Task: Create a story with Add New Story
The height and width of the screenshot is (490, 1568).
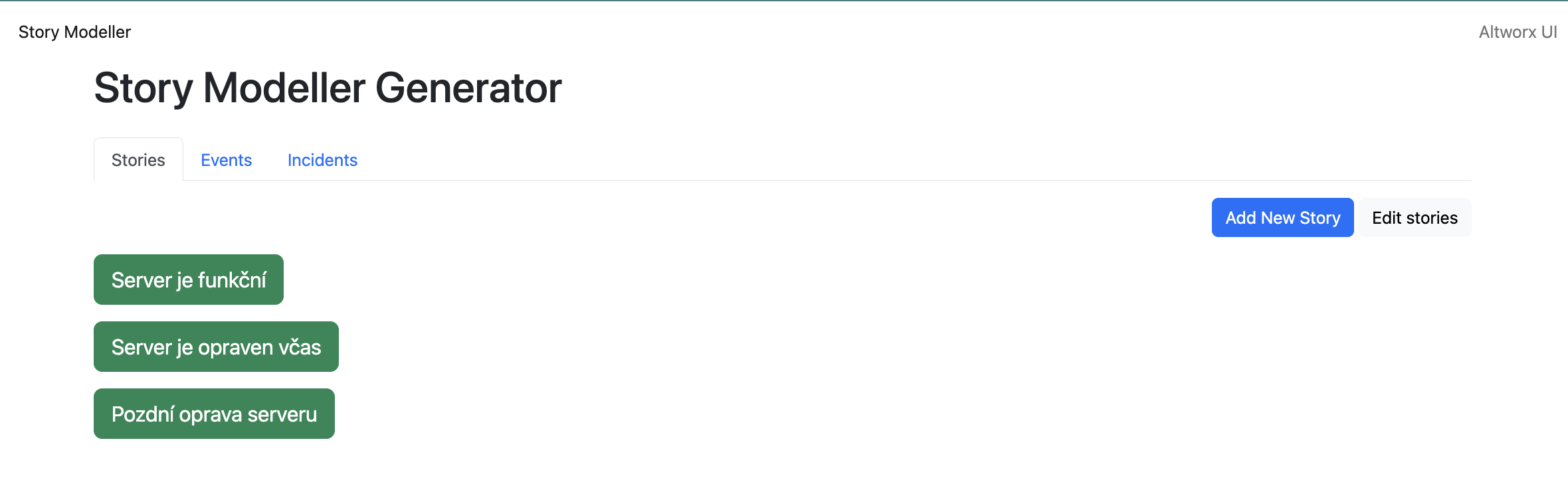Action: [1282, 218]
